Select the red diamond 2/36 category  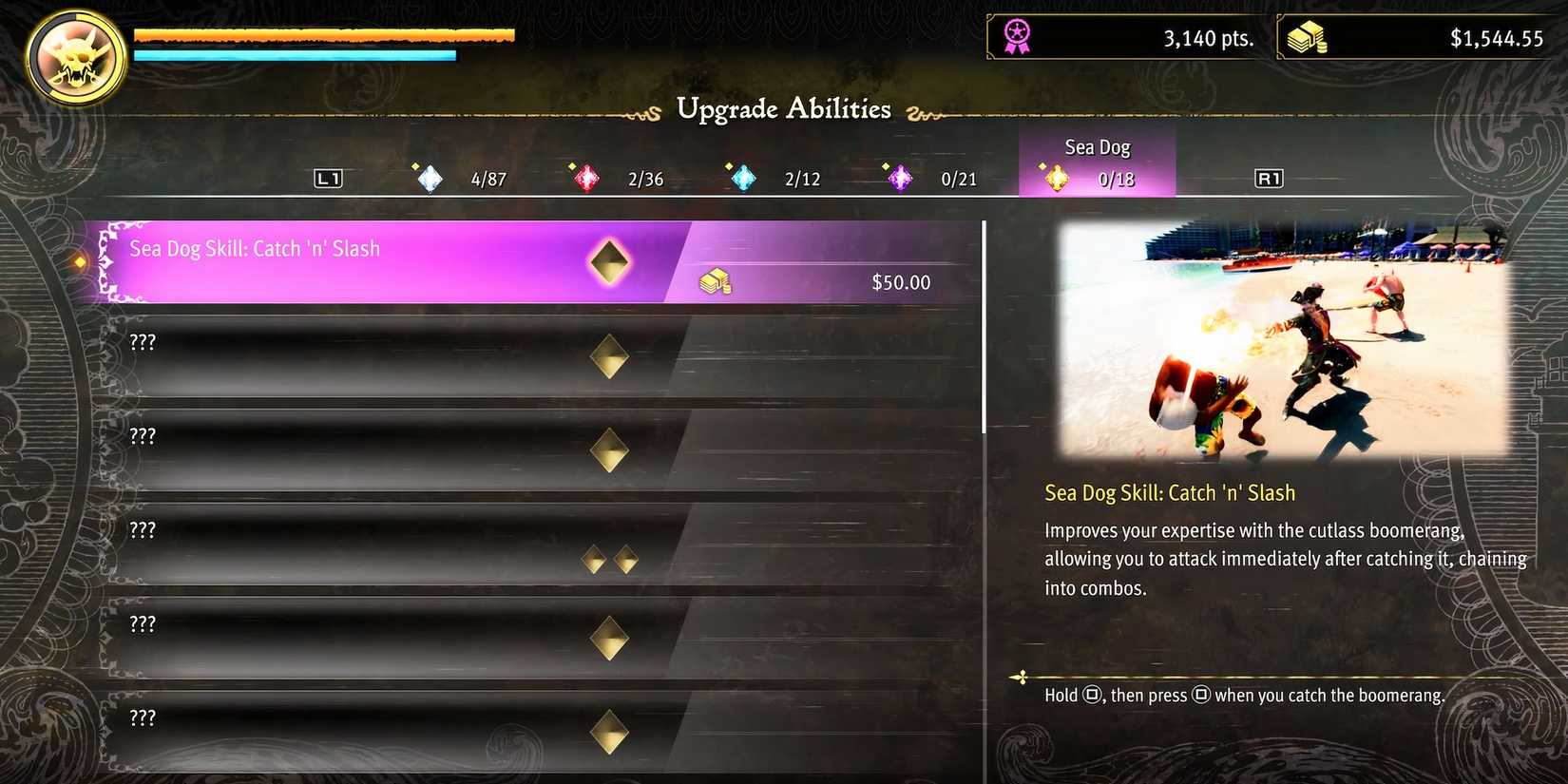coord(618,178)
